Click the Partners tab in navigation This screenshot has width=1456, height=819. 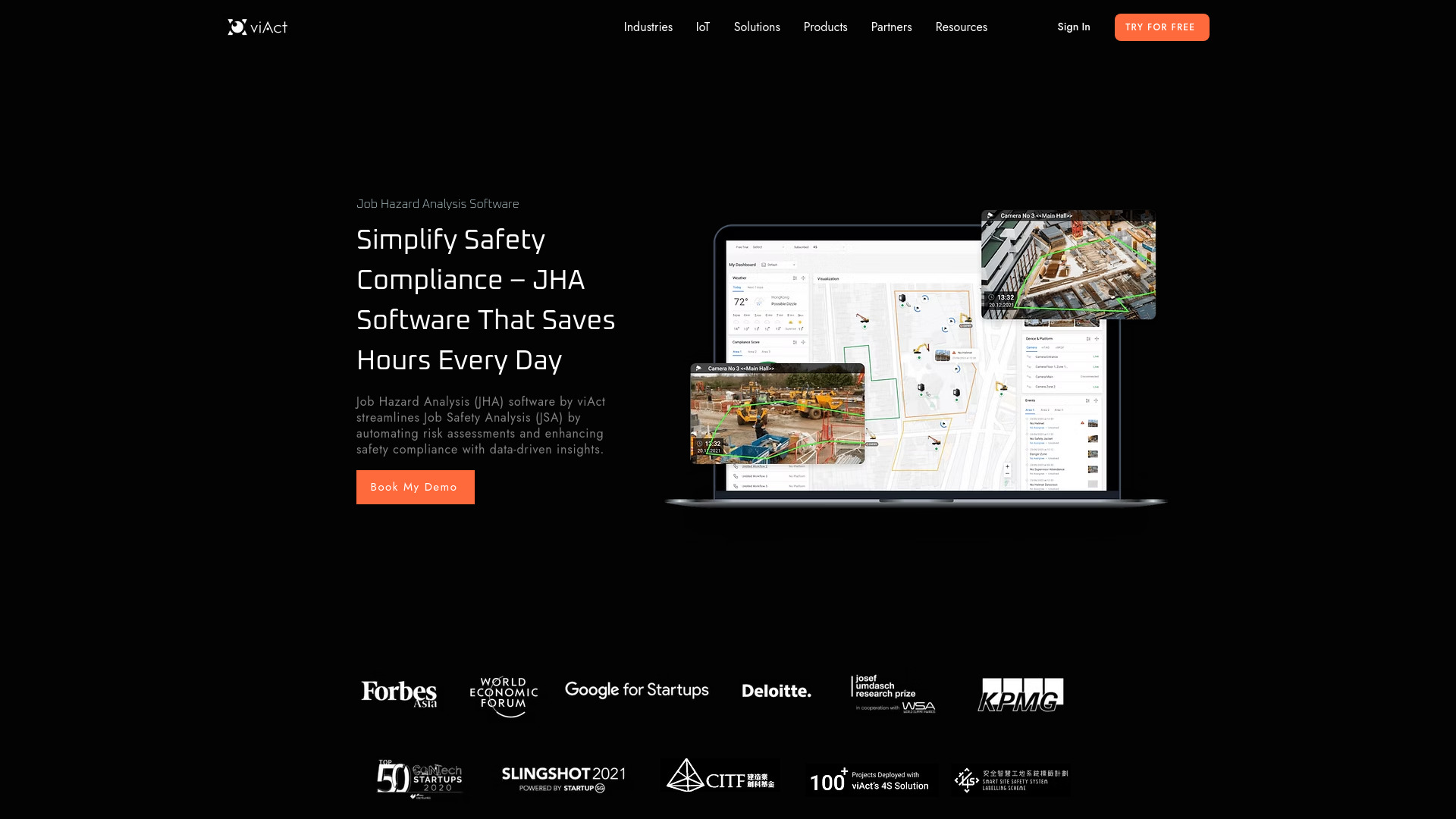point(891,27)
